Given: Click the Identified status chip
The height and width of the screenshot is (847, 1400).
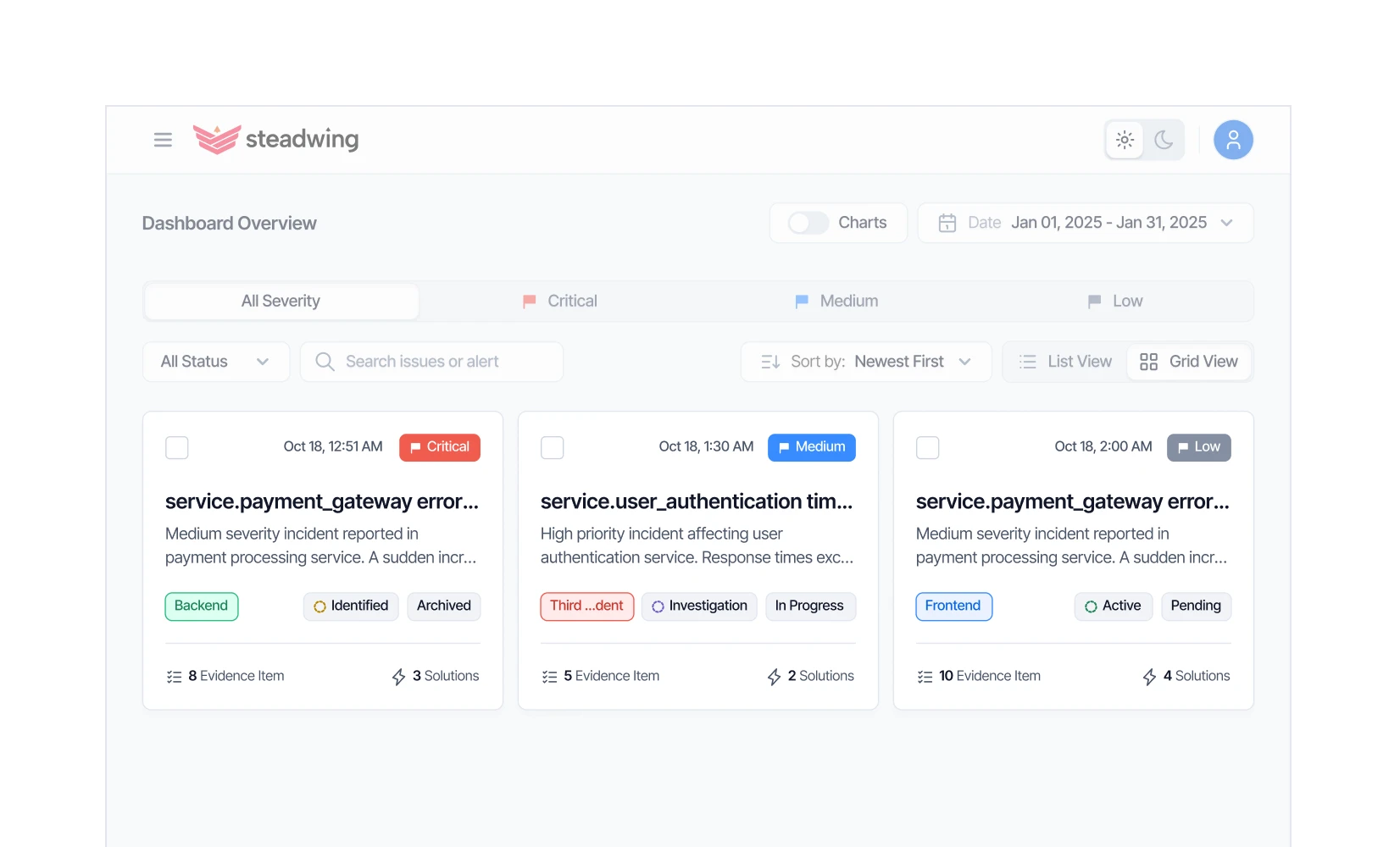Looking at the screenshot, I should (x=351, y=606).
